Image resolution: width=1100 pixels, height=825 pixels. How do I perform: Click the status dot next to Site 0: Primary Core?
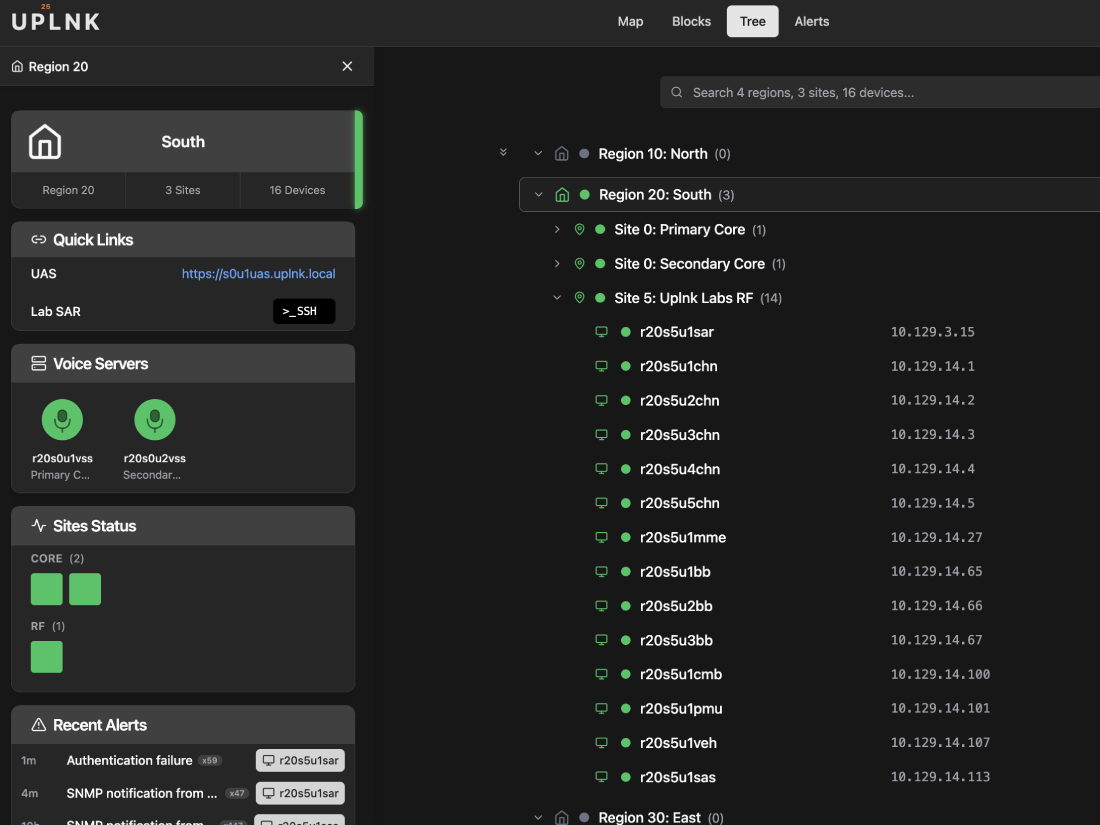[x=600, y=229]
